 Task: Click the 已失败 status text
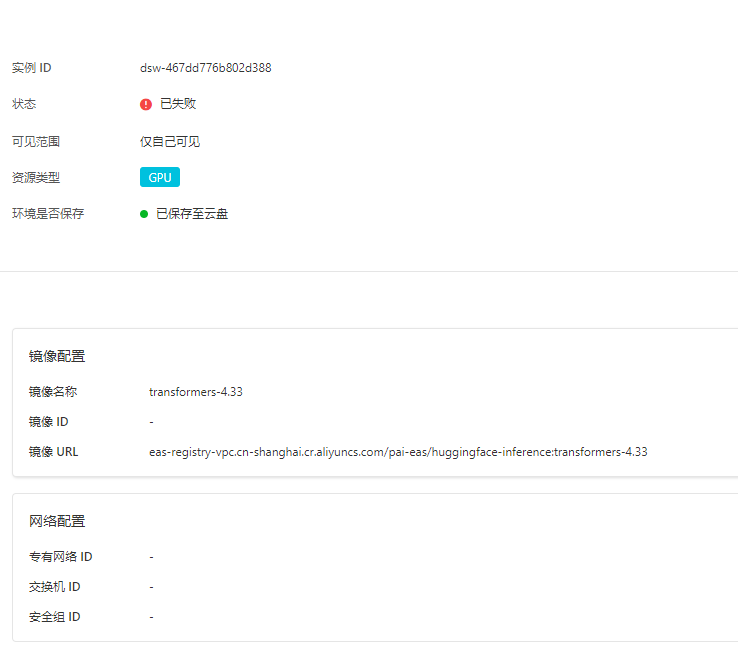click(178, 104)
